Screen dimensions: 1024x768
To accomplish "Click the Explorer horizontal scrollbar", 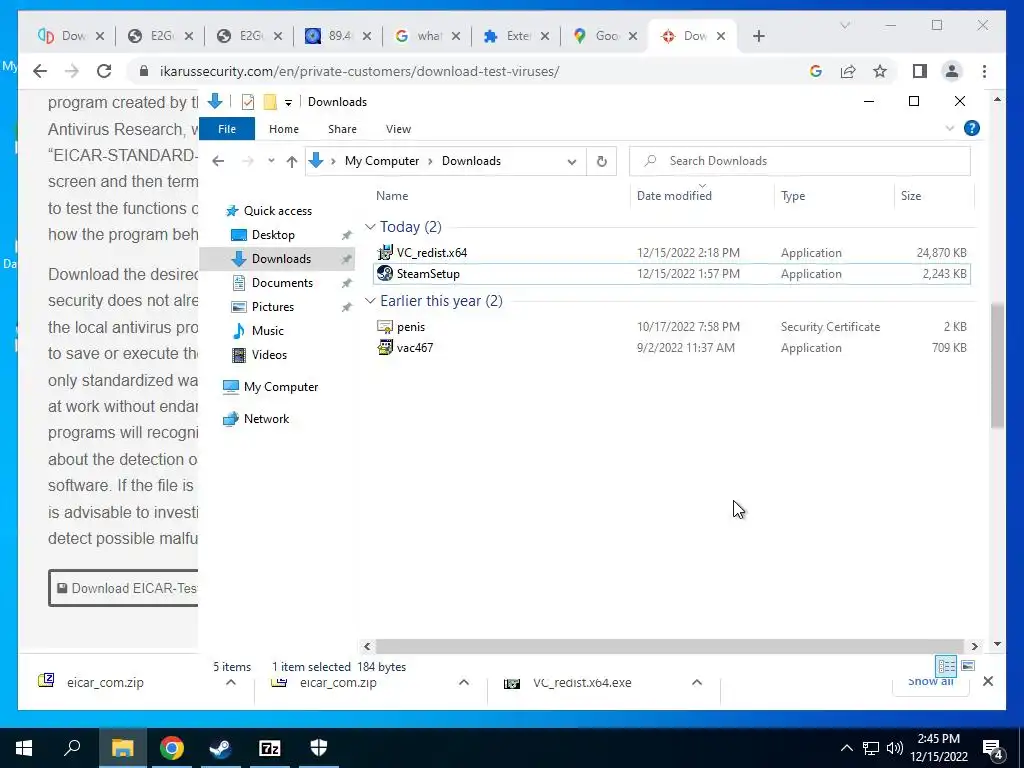I will 670,646.
